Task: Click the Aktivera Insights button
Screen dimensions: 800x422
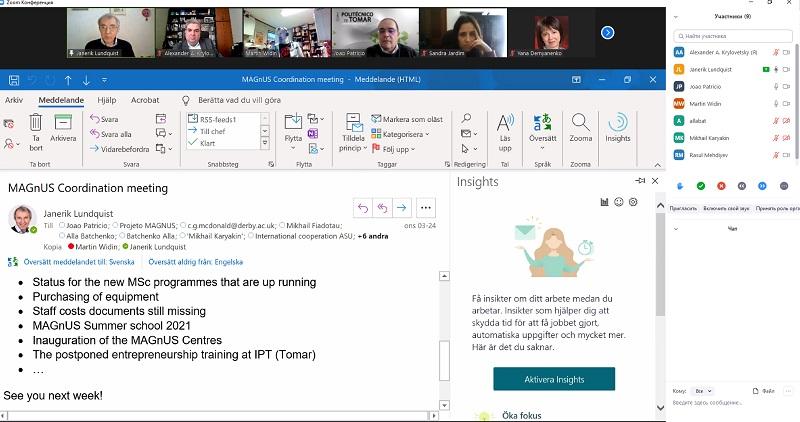Action: click(553, 380)
